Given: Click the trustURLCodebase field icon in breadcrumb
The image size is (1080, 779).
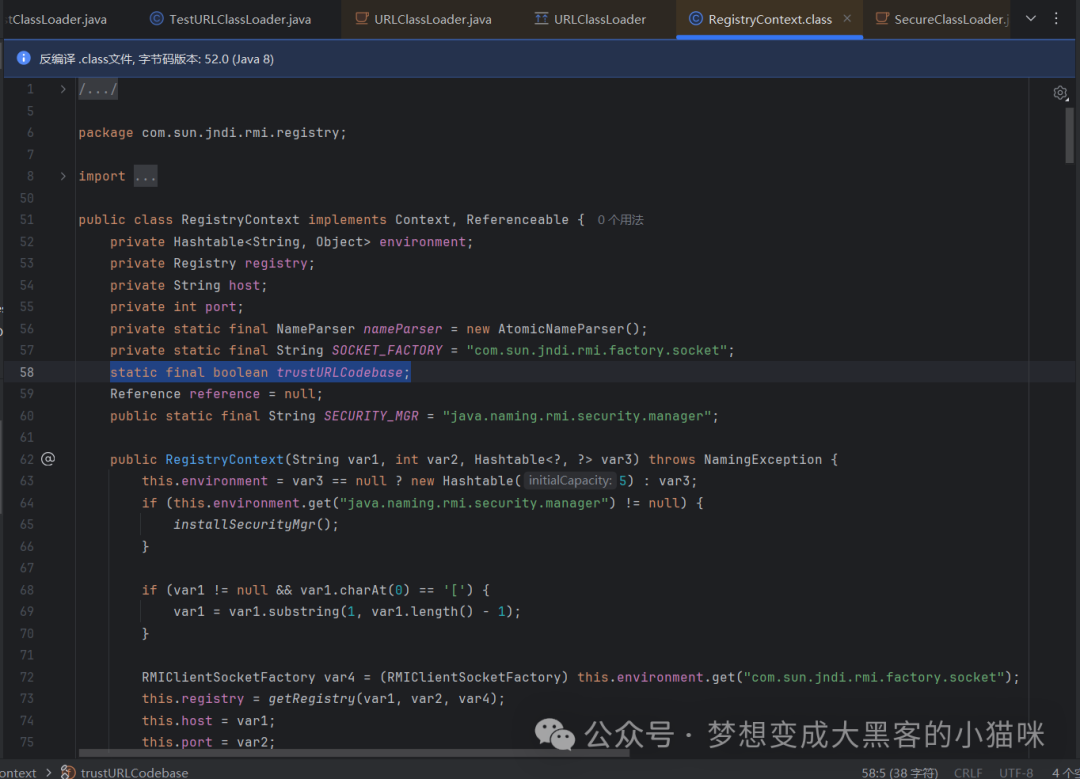Looking at the screenshot, I should click(68, 772).
